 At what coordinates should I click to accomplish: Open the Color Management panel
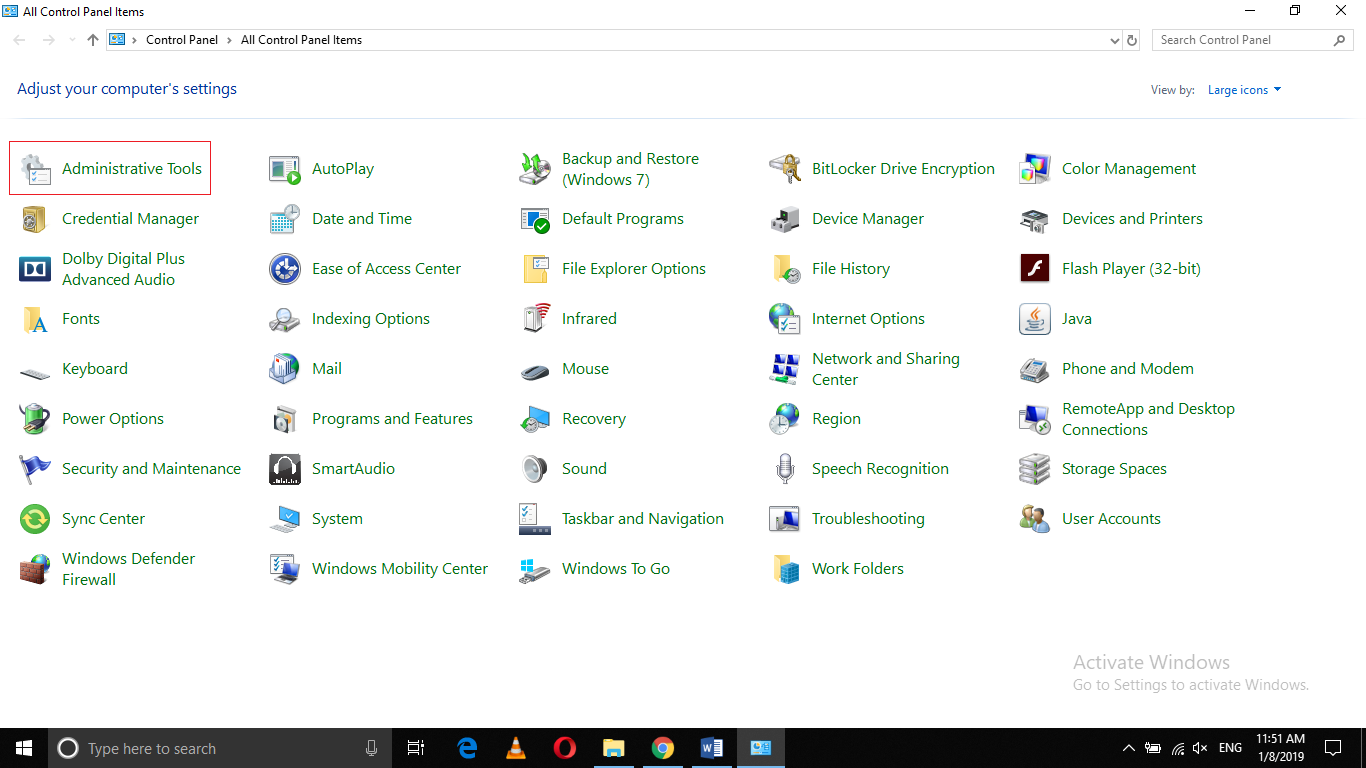pyautogui.click(x=1129, y=168)
